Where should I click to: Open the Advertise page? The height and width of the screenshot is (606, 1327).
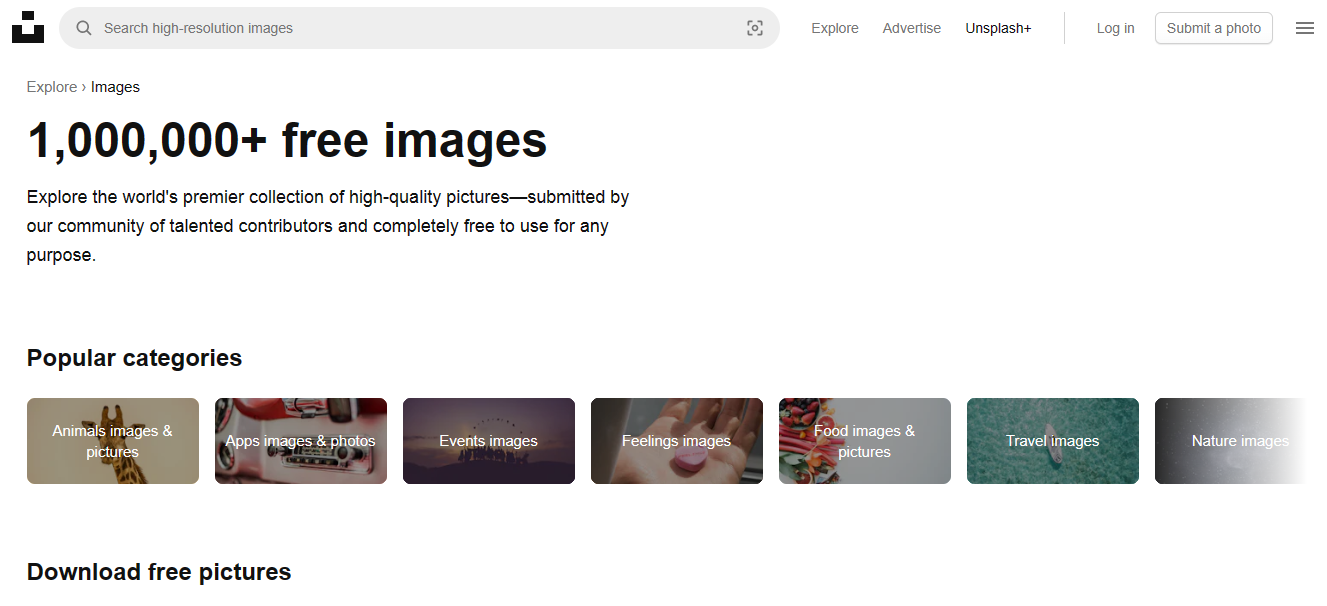(x=911, y=28)
